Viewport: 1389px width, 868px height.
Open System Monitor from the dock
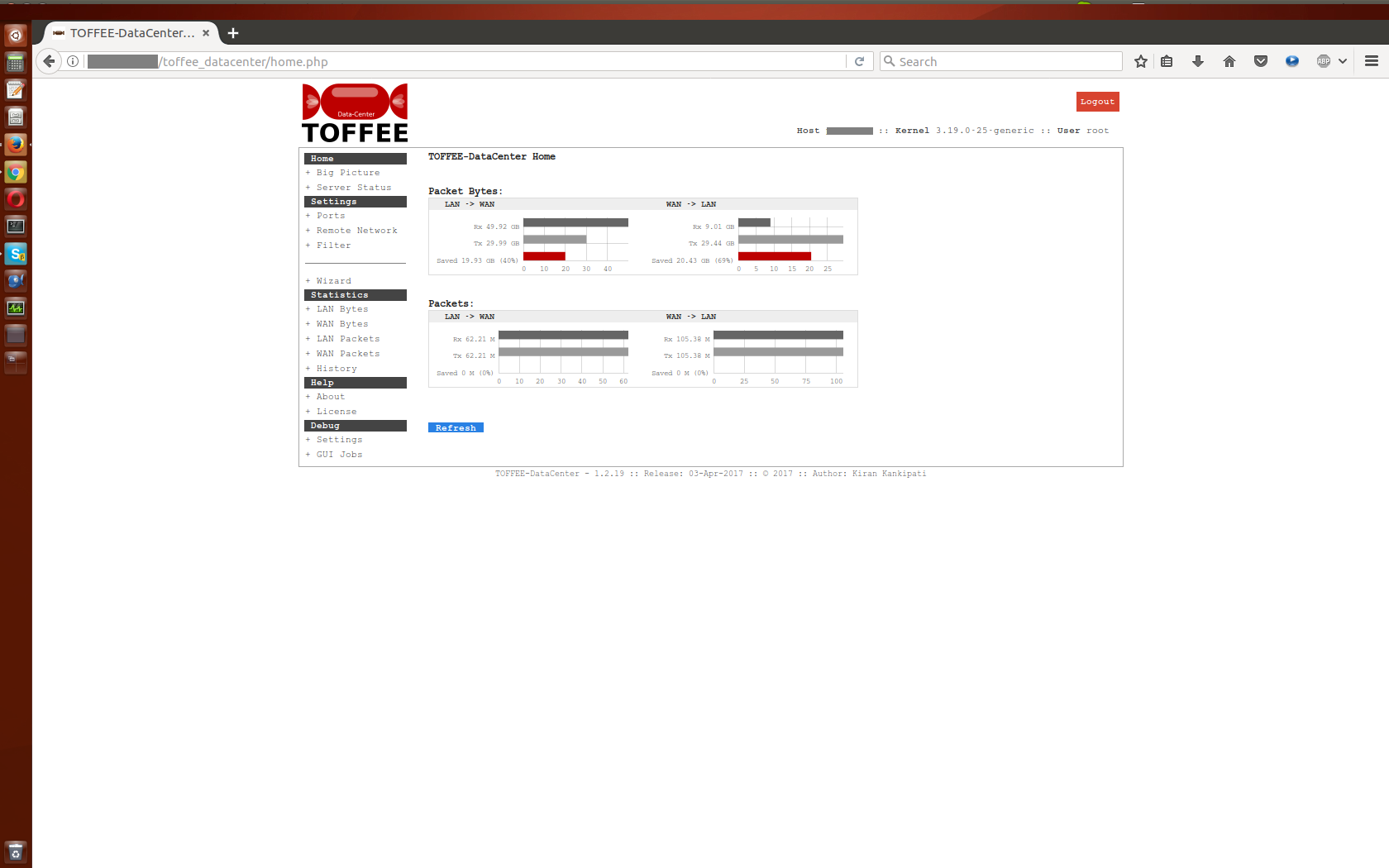[x=16, y=308]
